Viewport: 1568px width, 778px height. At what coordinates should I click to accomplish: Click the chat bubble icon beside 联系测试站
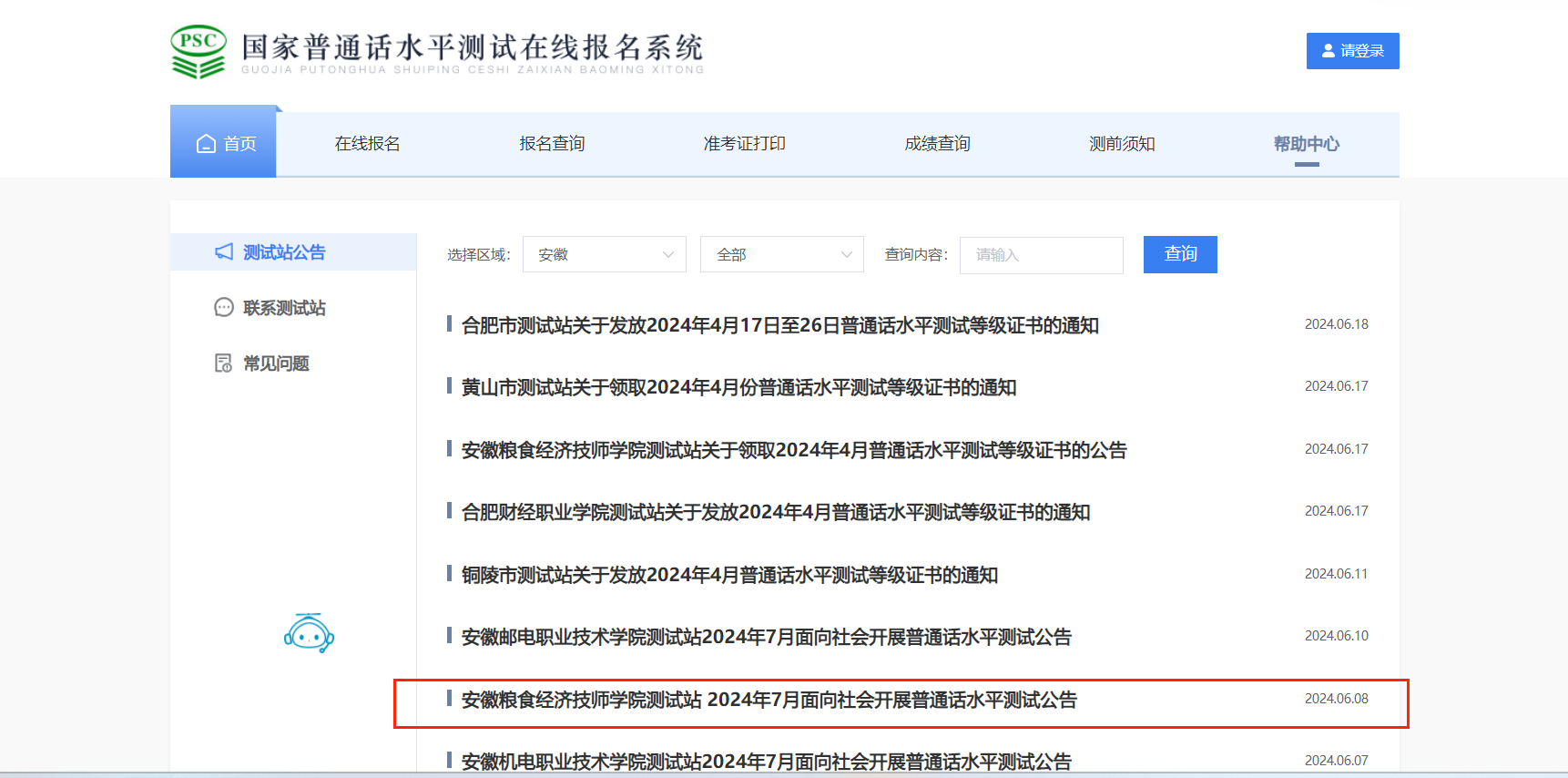224,308
